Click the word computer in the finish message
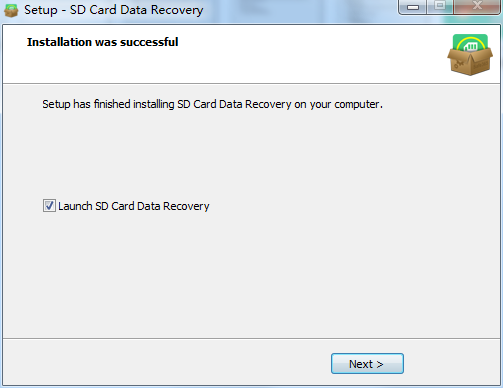Viewport: 503px width, 388px height. pos(357,105)
